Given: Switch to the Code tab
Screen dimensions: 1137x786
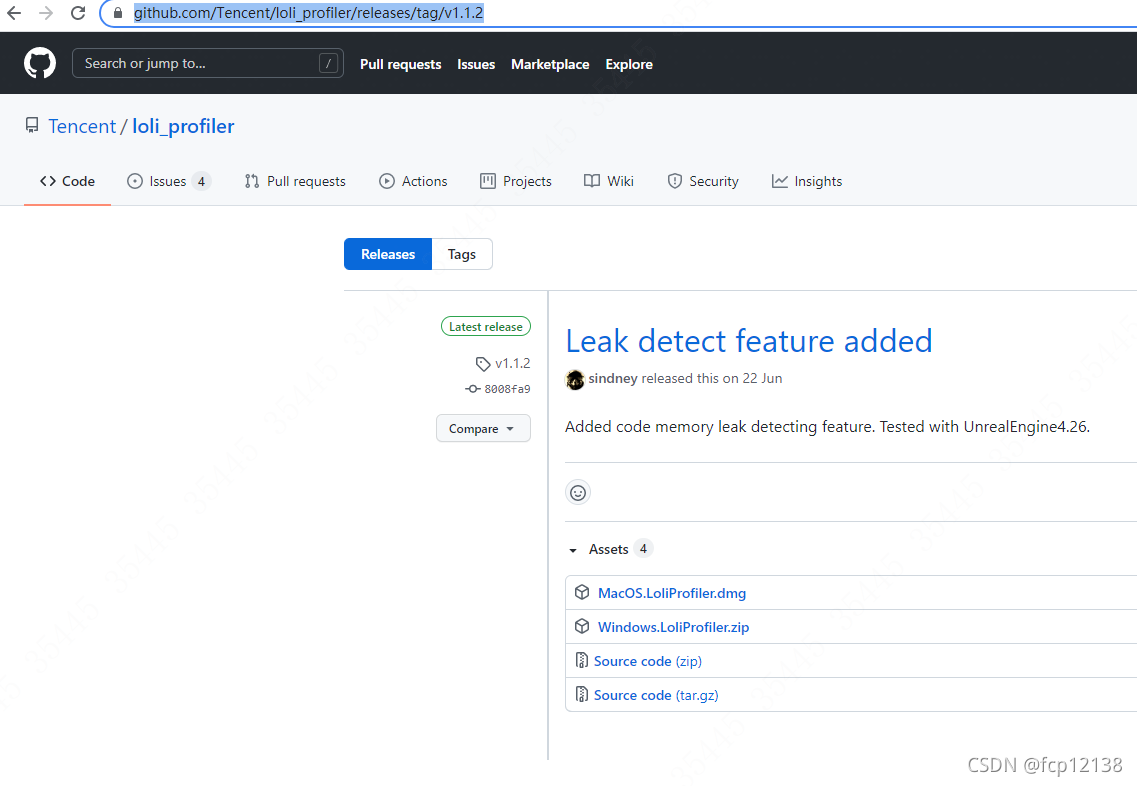Looking at the screenshot, I should (x=67, y=181).
